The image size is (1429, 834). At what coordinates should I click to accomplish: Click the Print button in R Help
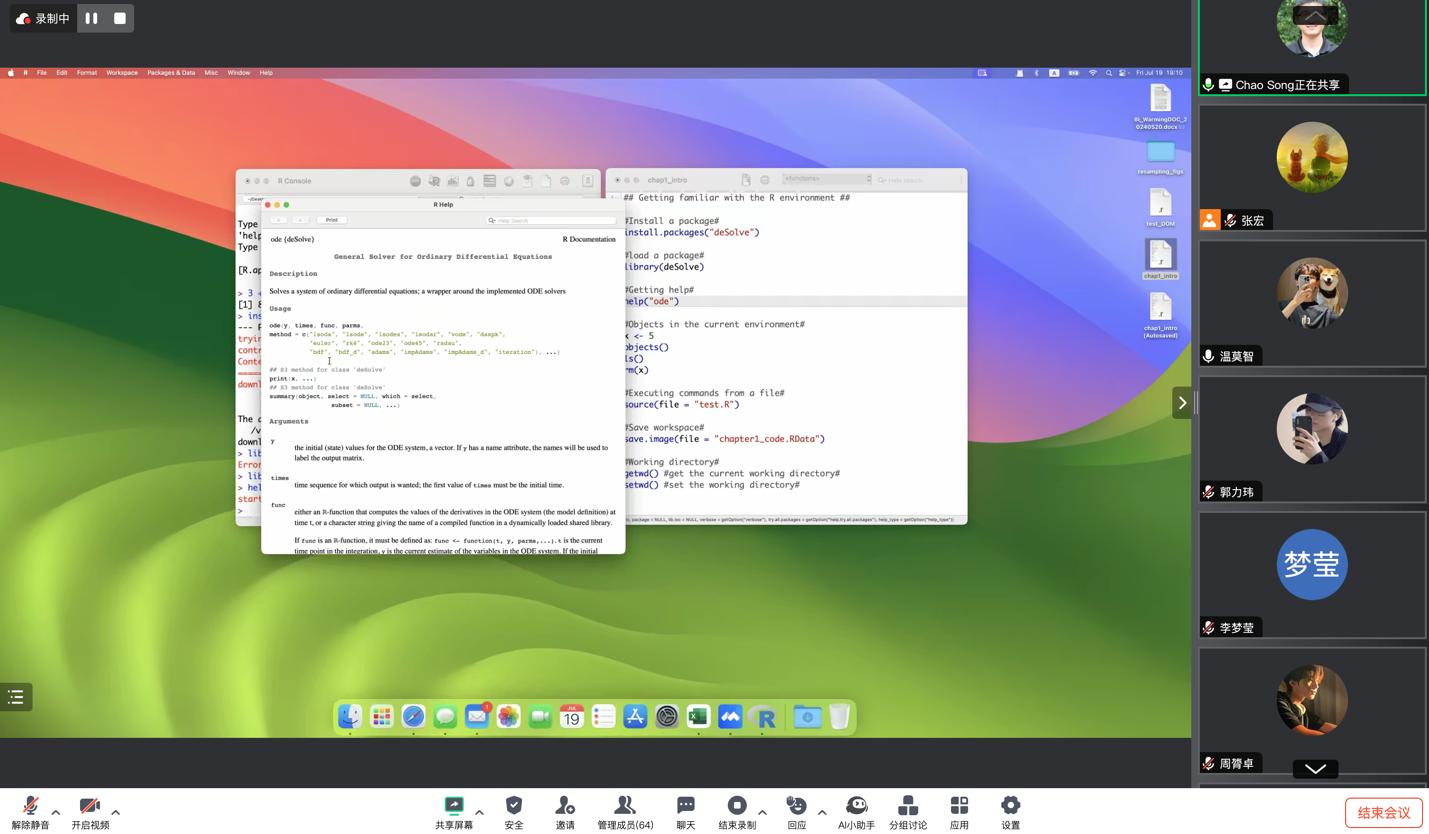click(x=331, y=220)
